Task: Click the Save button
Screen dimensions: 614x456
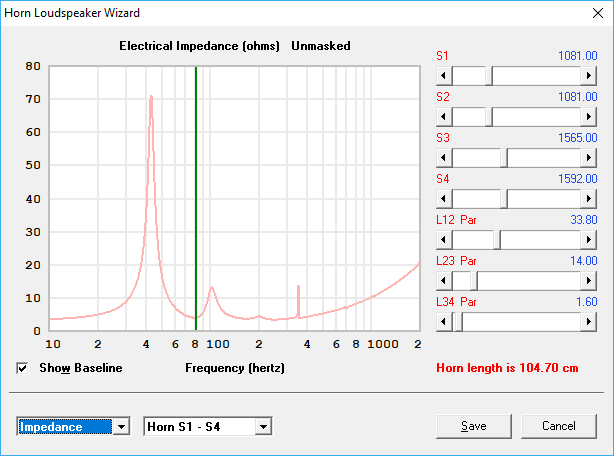Action: 474,426
